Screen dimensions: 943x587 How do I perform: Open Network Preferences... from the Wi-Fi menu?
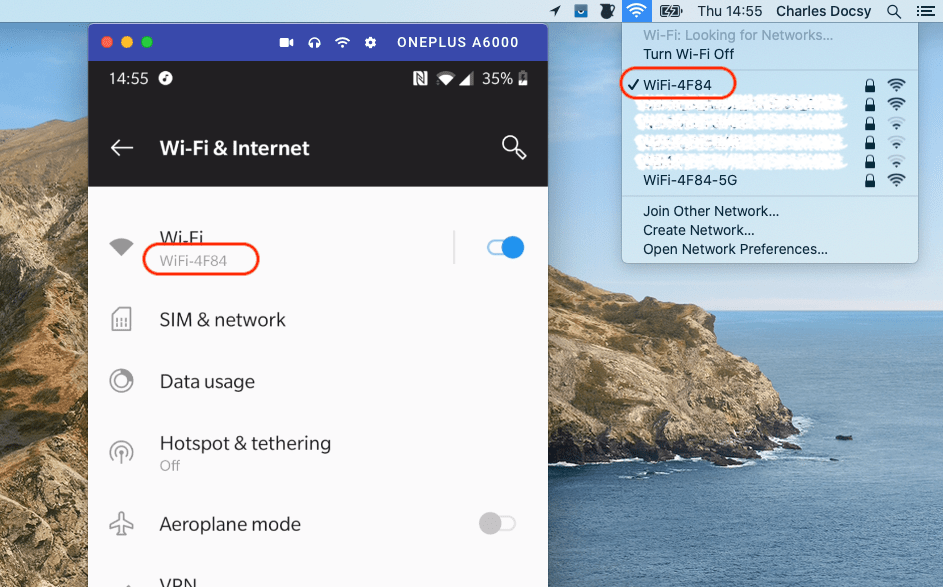[735, 249]
